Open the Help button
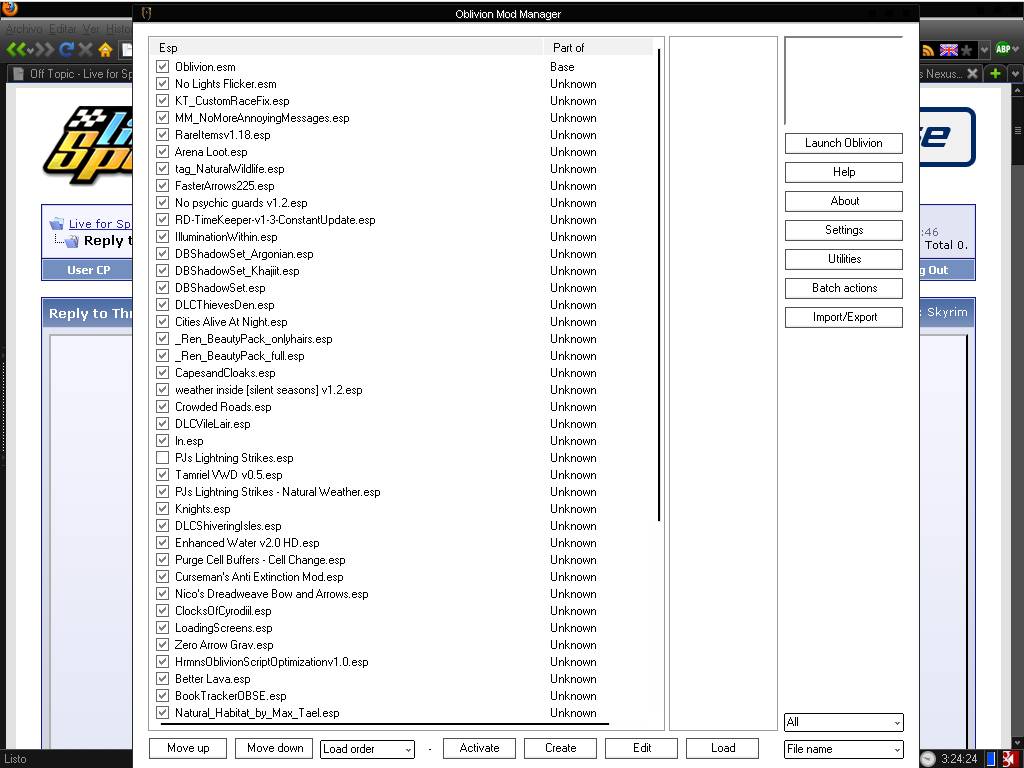The width and height of the screenshot is (1024, 768). (x=844, y=172)
